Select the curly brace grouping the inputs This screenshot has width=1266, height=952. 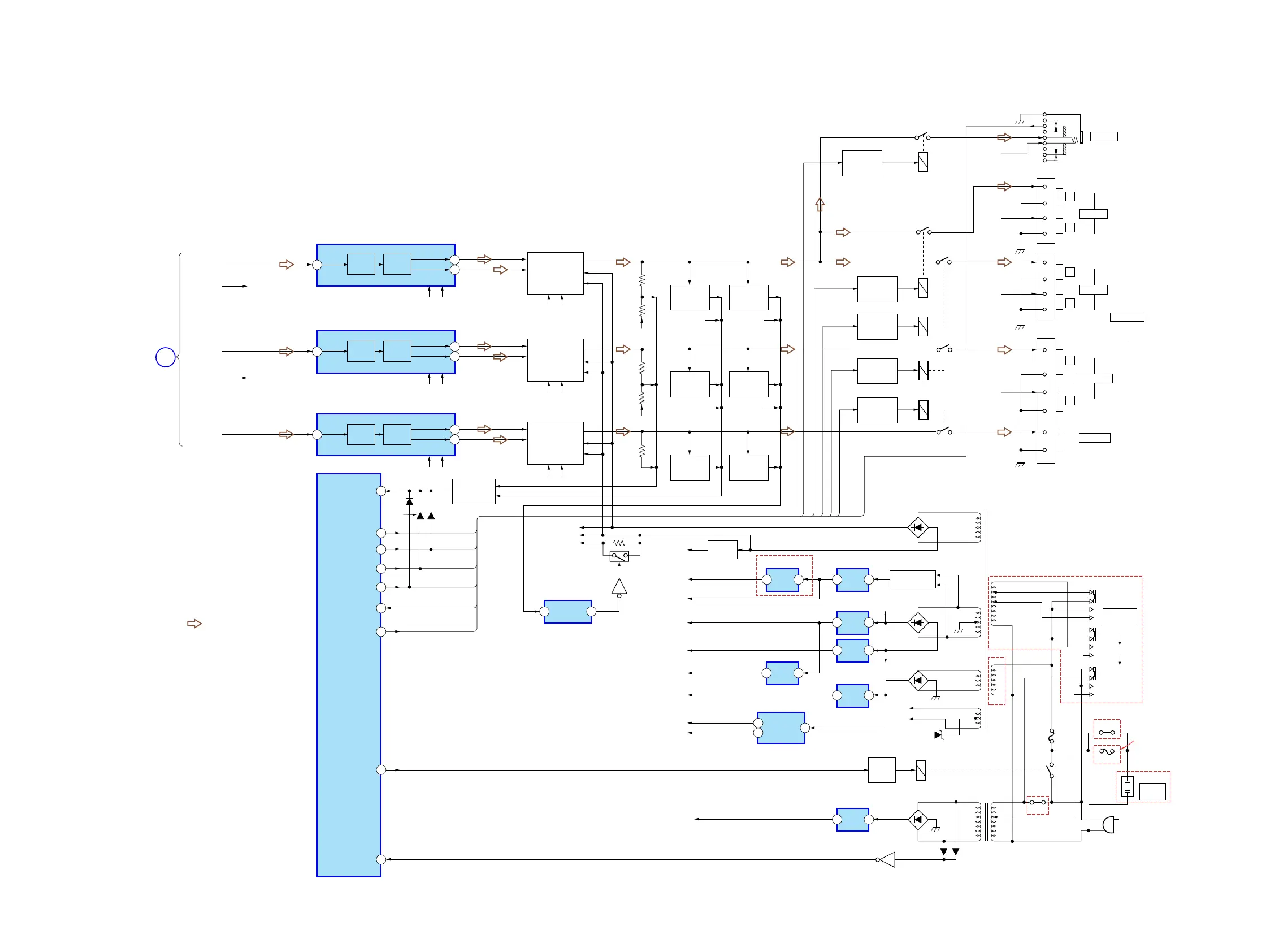pyautogui.click(x=179, y=349)
